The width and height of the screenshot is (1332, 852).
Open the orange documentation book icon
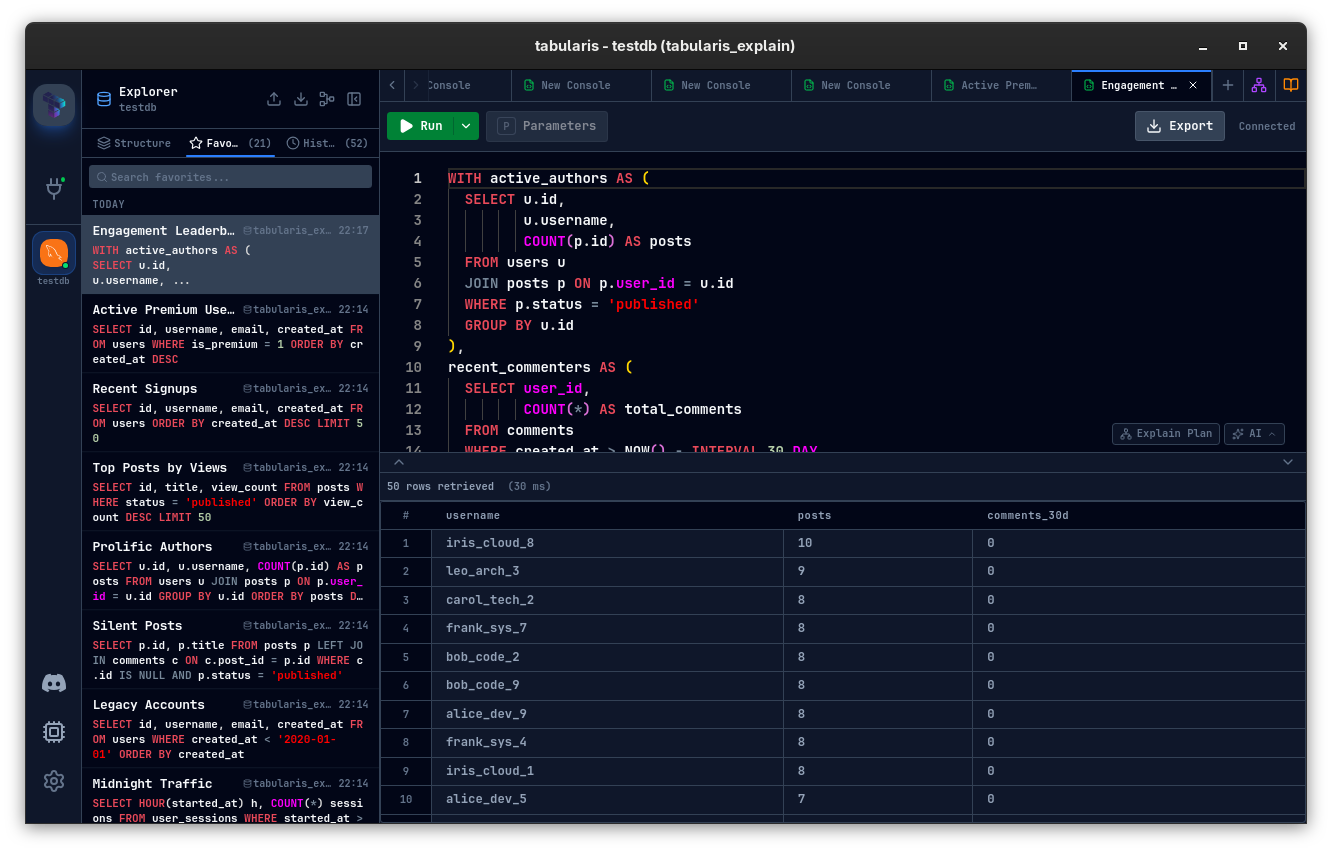click(1290, 85)
